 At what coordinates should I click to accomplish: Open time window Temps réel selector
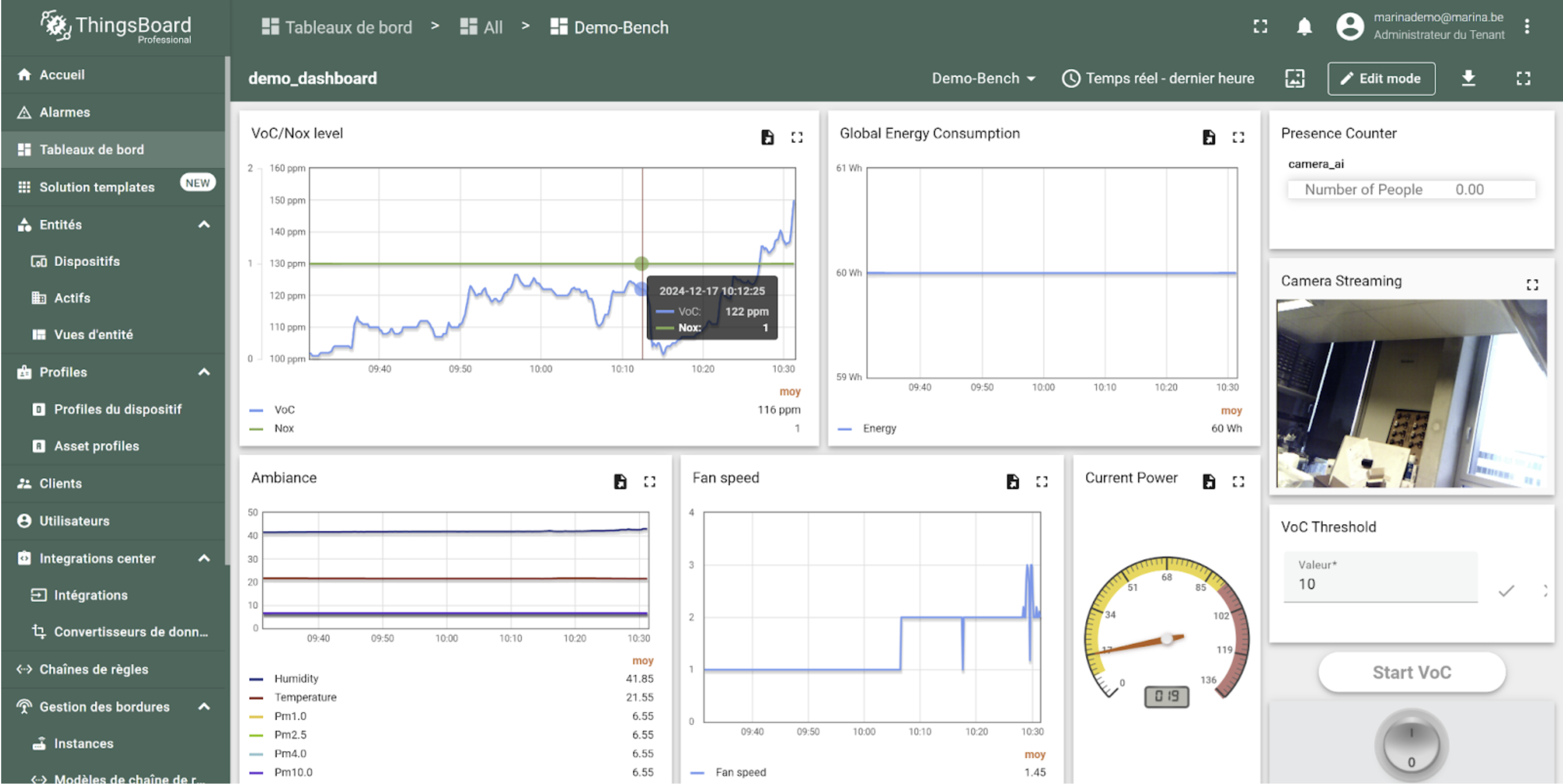pos(1158,78)
